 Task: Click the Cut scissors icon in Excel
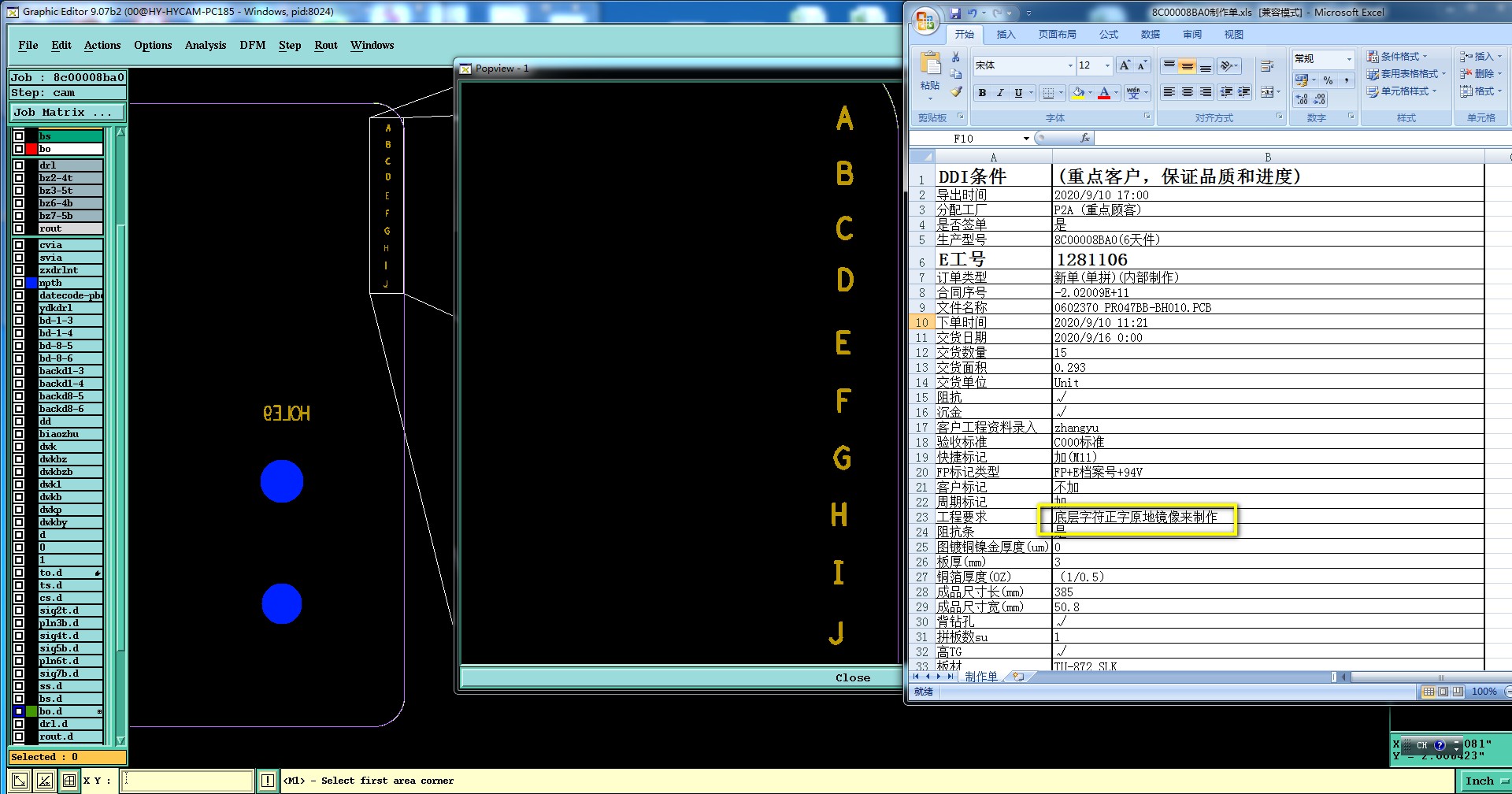pos(955,58)
